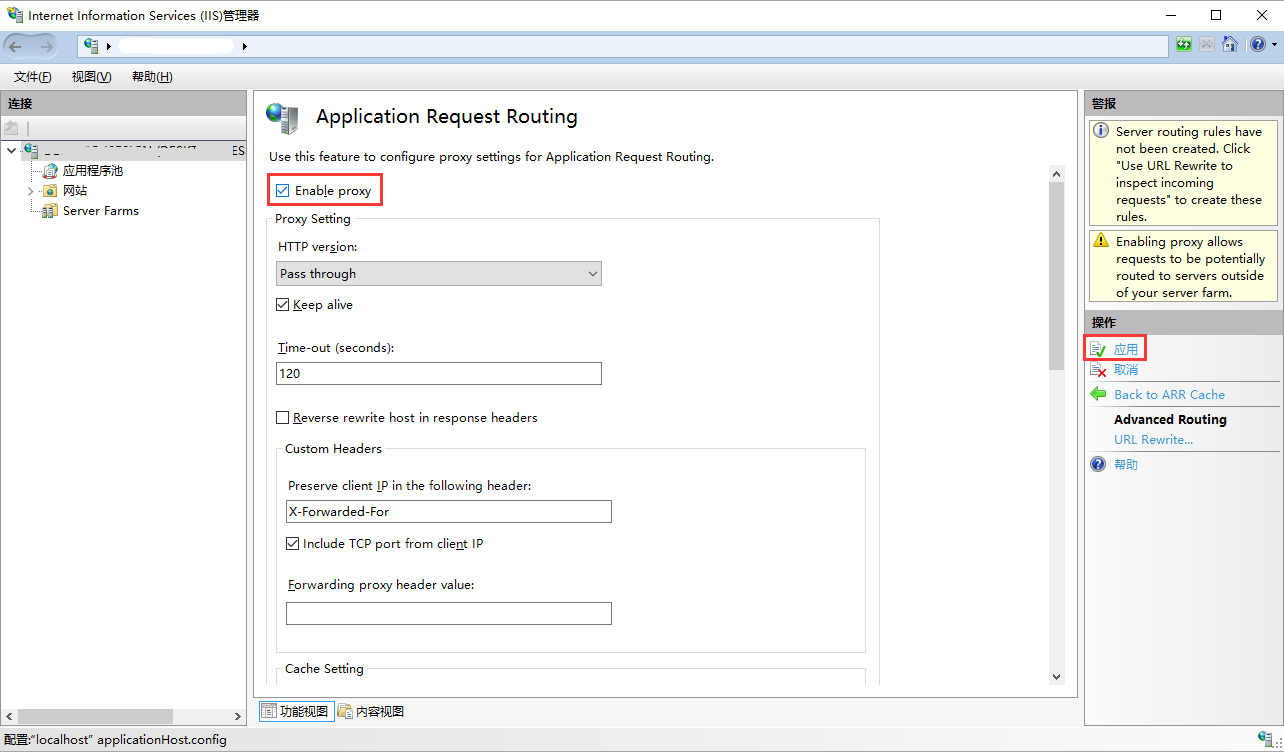
Task: Go back with the navigation back arrow
Action: pyautogui.click(x=17, y=46)
